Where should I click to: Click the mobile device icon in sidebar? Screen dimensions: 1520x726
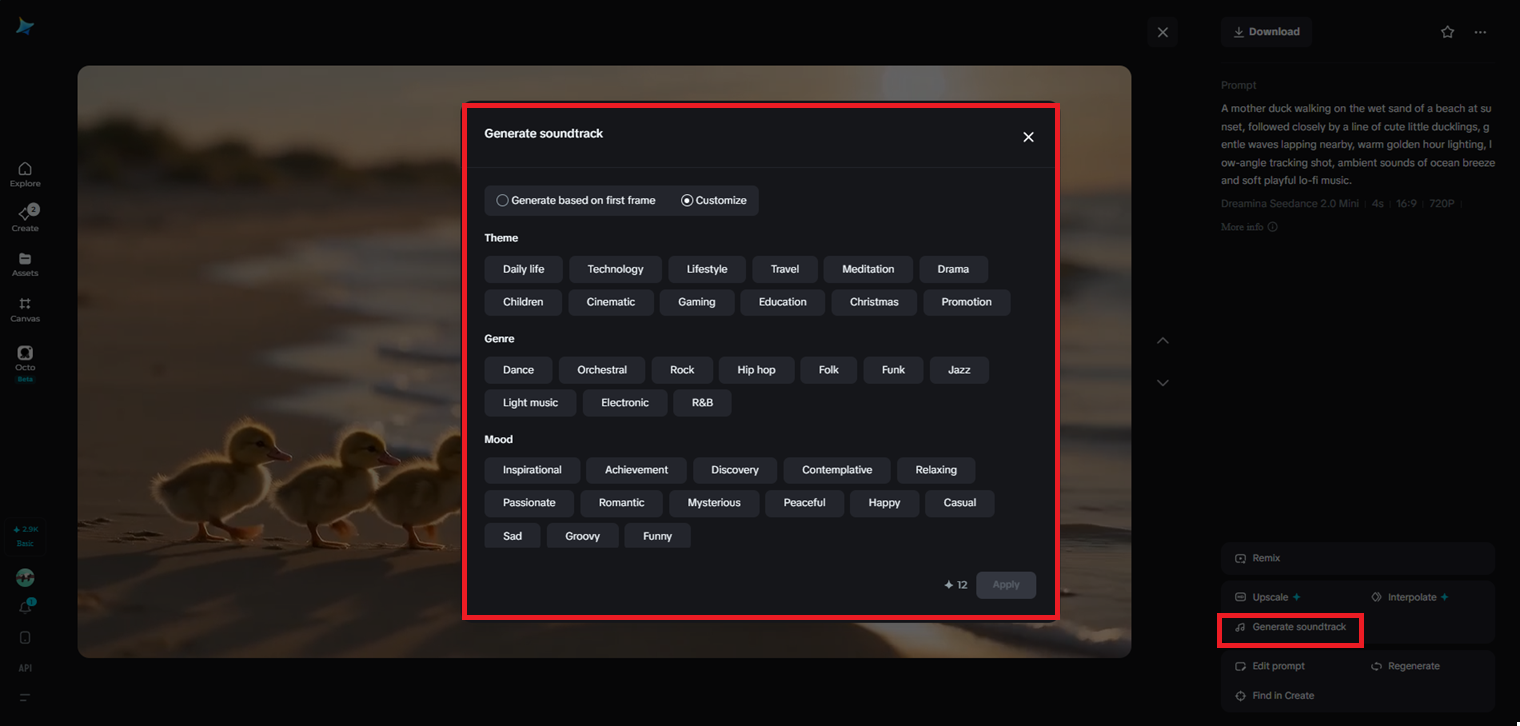click(25, 638)
